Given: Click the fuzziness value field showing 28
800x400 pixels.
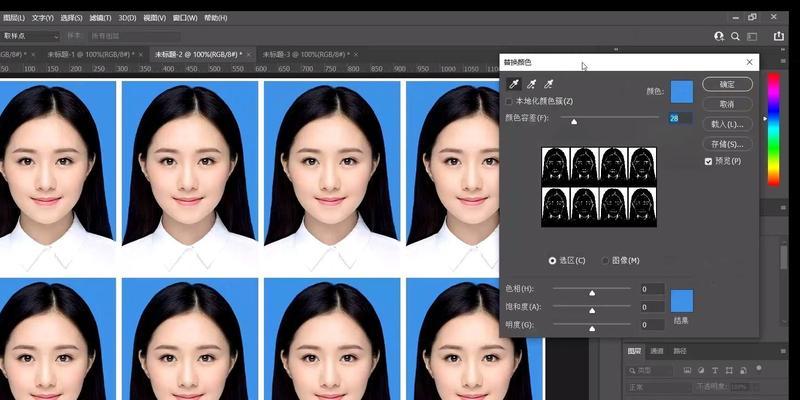Looking at the screenshot, I should click(681, 118).
